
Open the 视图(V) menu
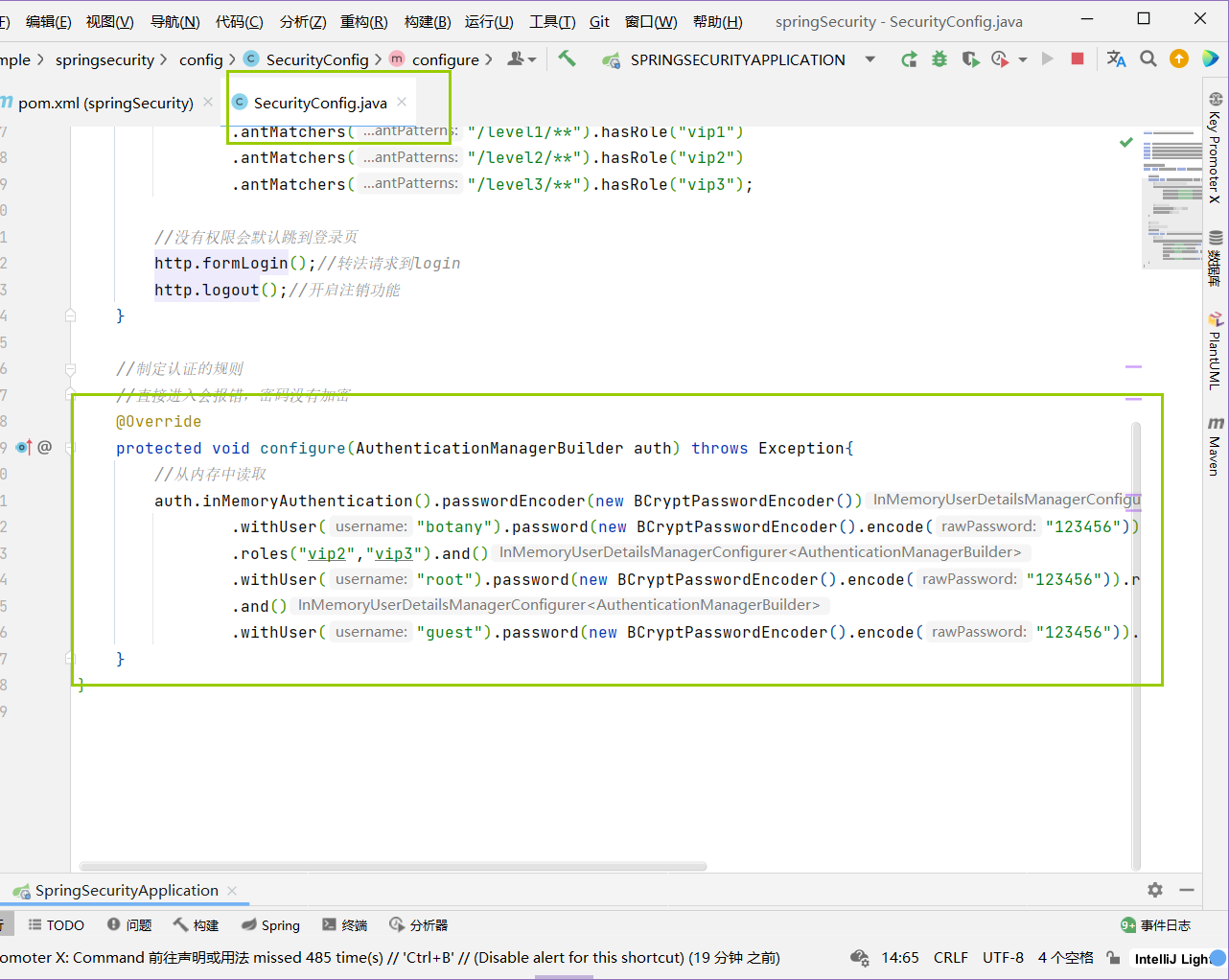click(x=109, y=21)
